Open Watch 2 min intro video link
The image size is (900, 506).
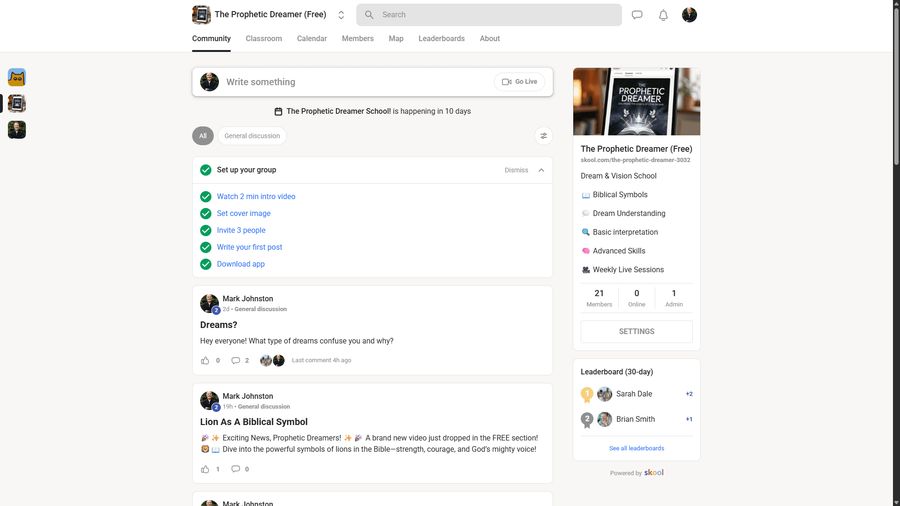click(x=256, y=196)
